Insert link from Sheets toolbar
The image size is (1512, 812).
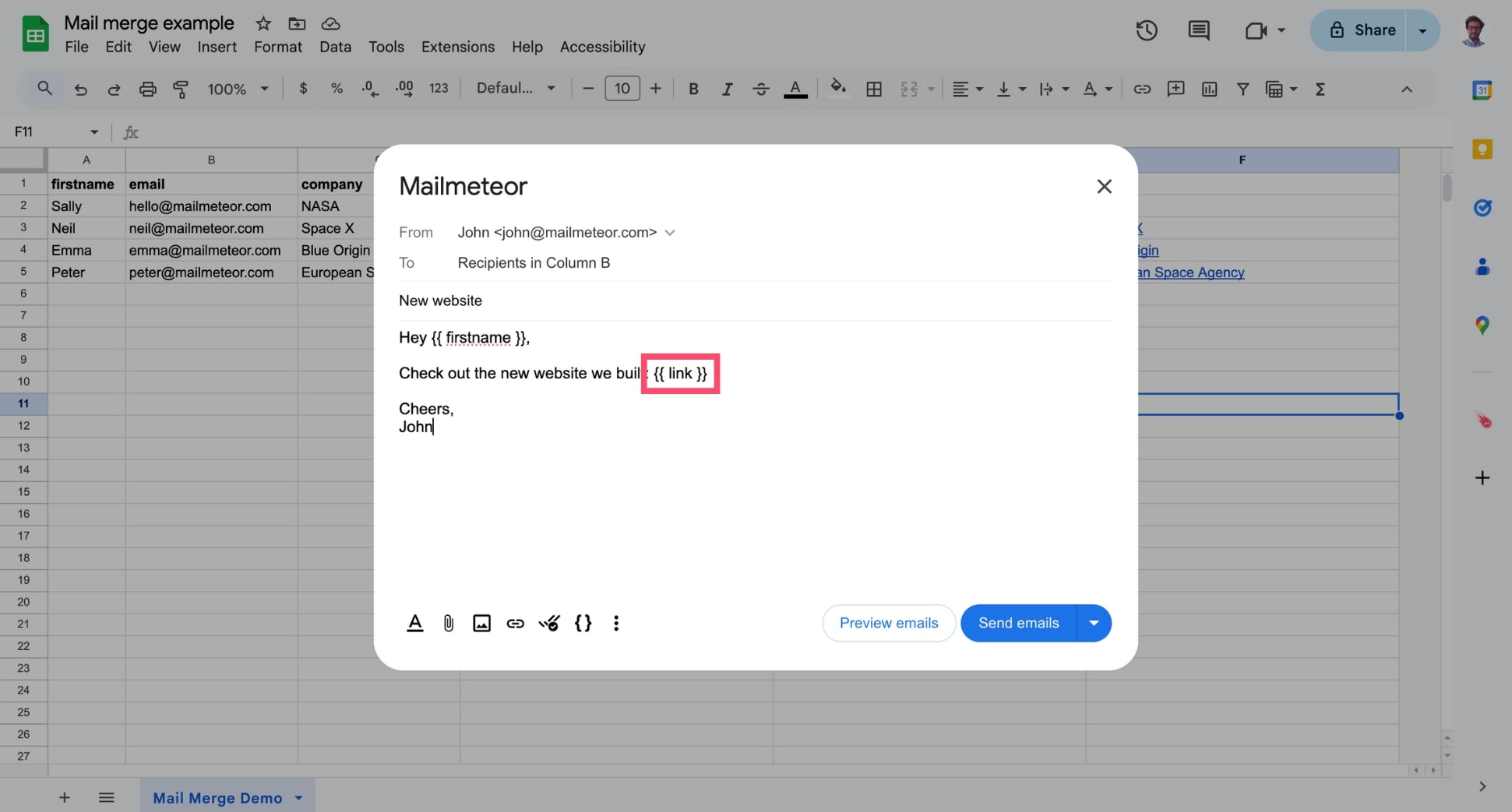pos(1142,89)
